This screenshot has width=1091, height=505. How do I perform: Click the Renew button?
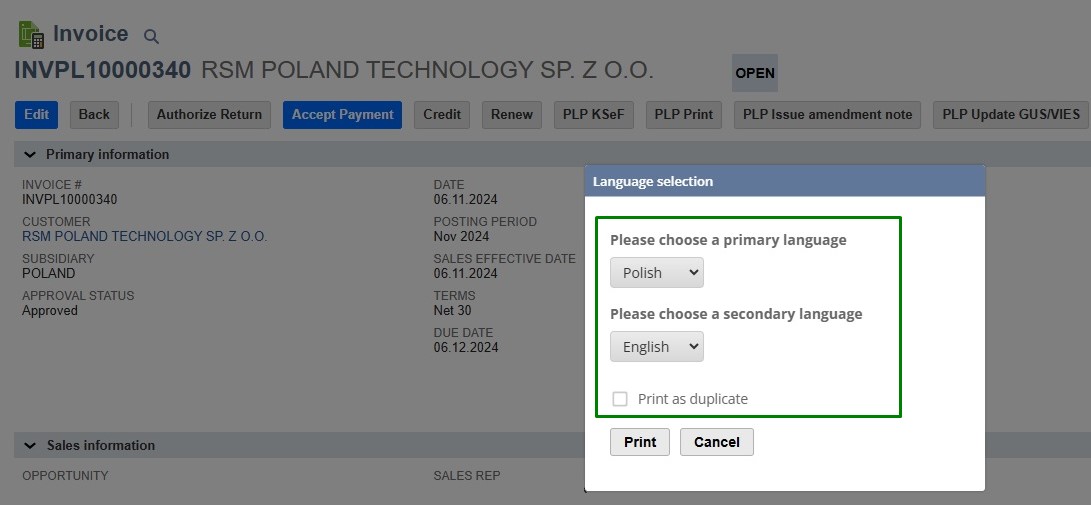[x=512, y=115]
